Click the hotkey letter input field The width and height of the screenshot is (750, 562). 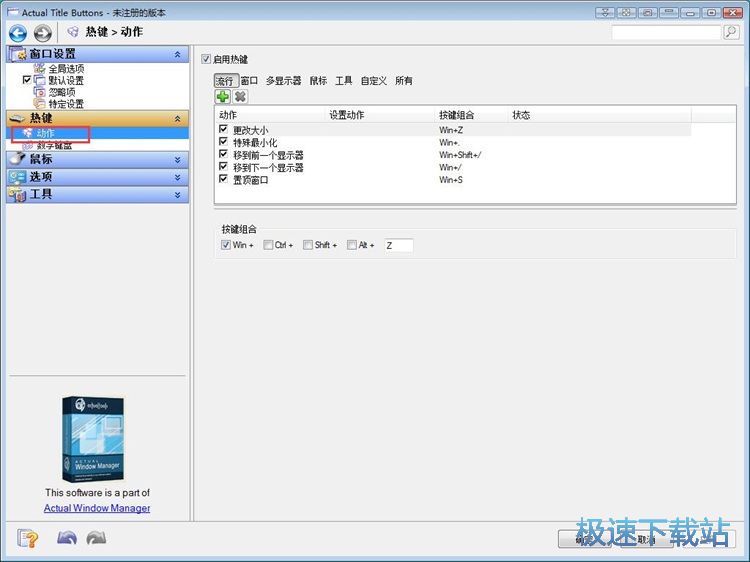[x=398, y=245]
